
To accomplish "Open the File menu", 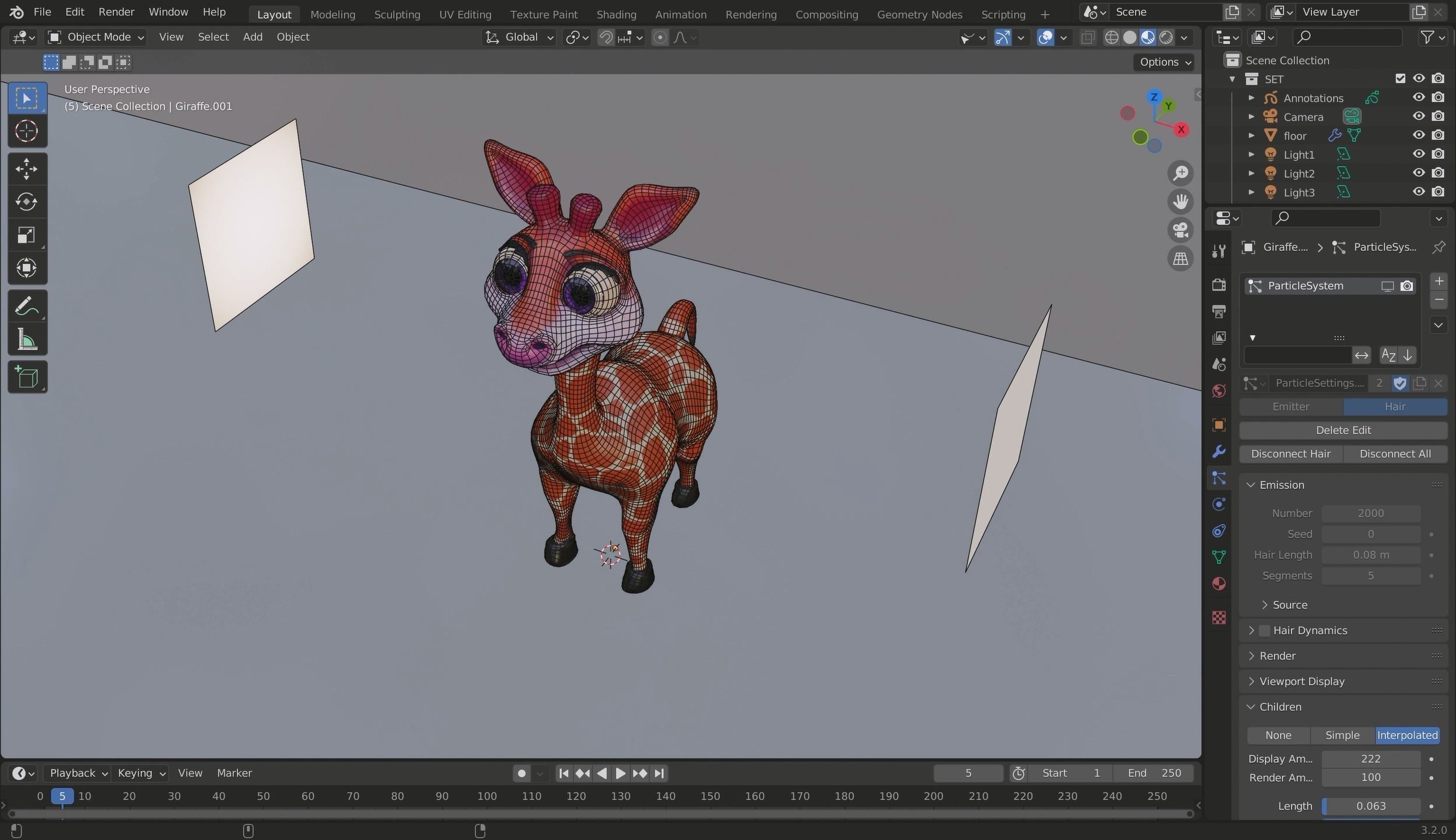I will tap(43, 12).
